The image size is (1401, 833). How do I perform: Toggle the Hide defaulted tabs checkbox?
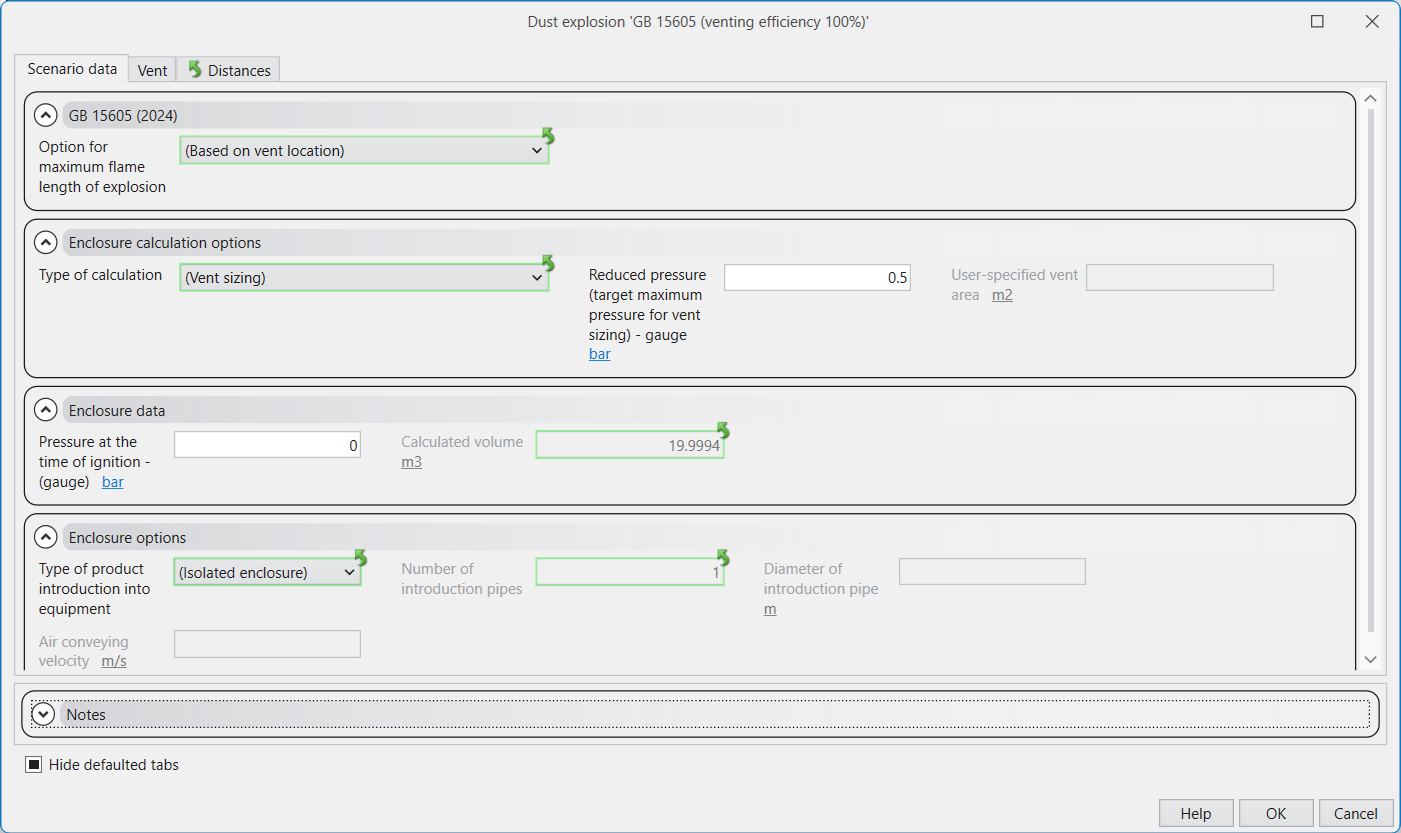tap(34, 765)
